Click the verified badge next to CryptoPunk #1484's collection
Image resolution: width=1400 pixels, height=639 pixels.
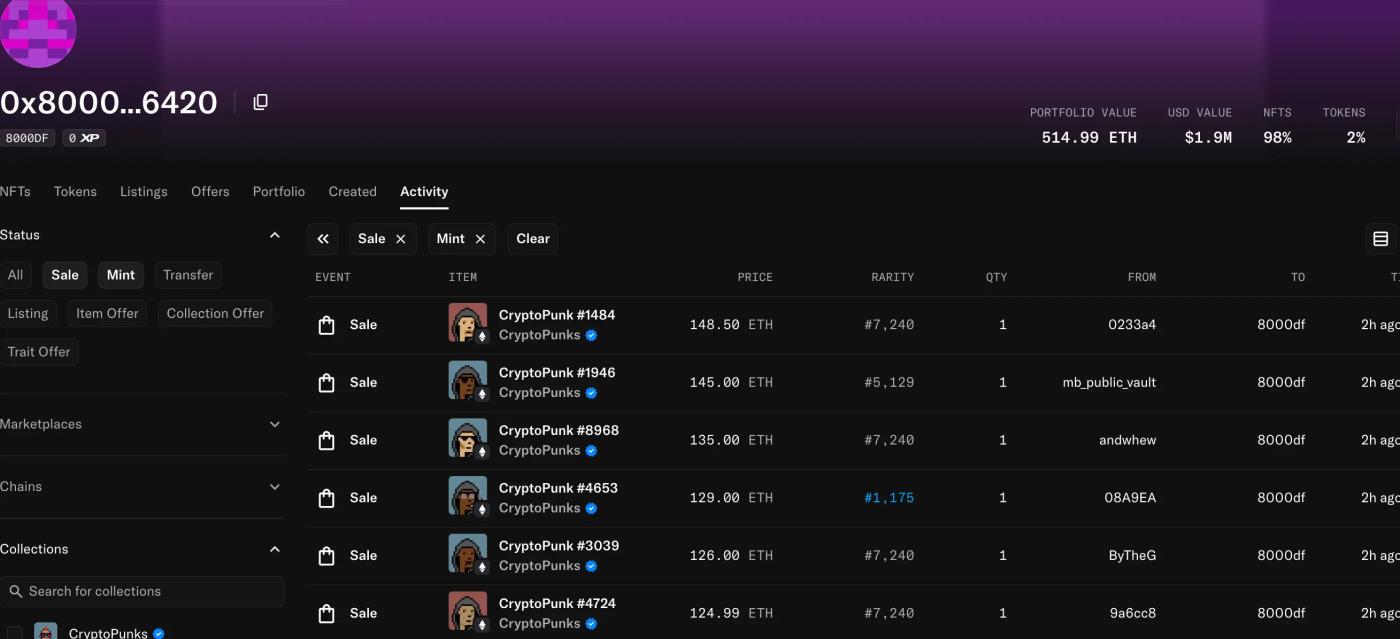pyautogui.click(x=591, y=335)
